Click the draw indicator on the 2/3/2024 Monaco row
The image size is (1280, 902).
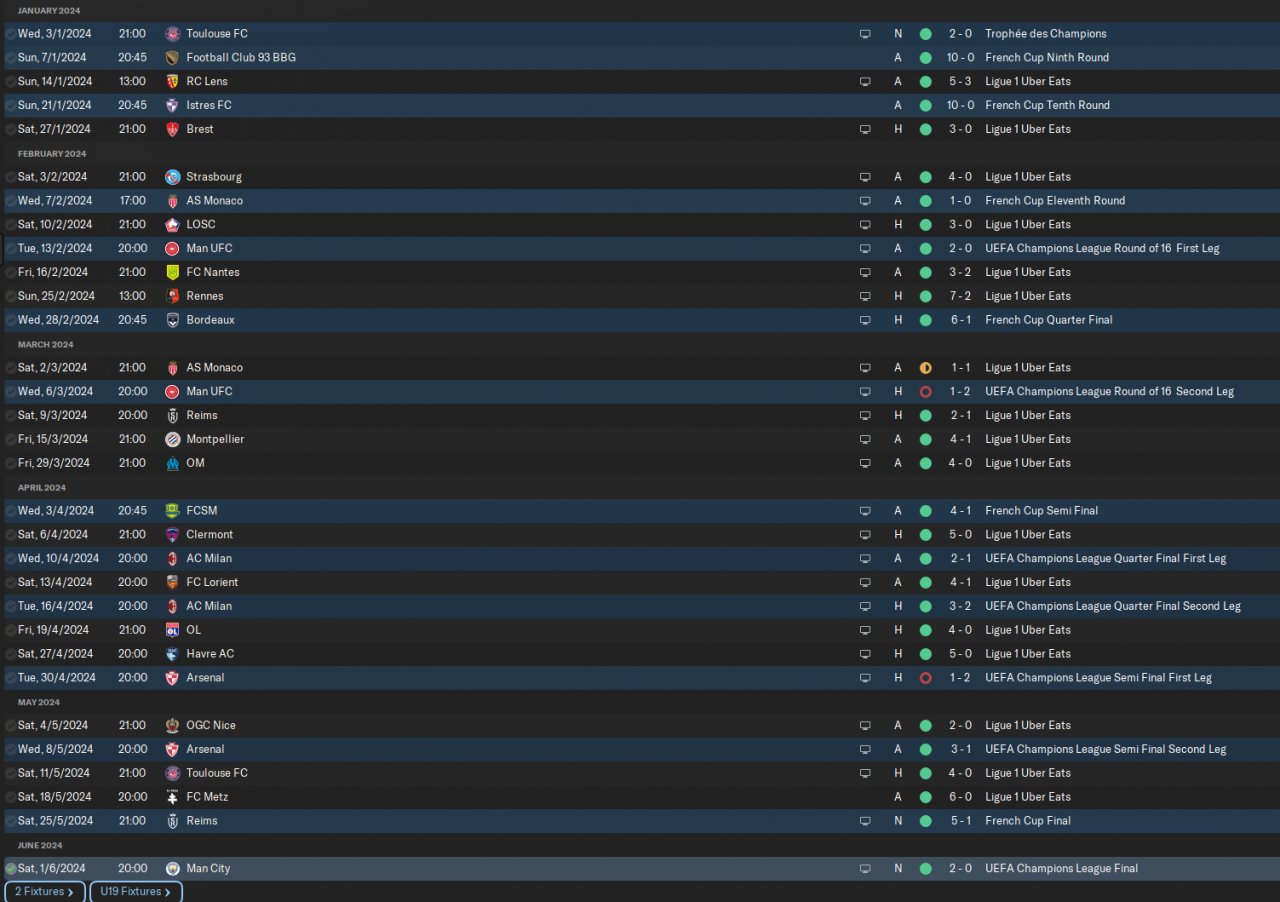(x=925, y=368)
